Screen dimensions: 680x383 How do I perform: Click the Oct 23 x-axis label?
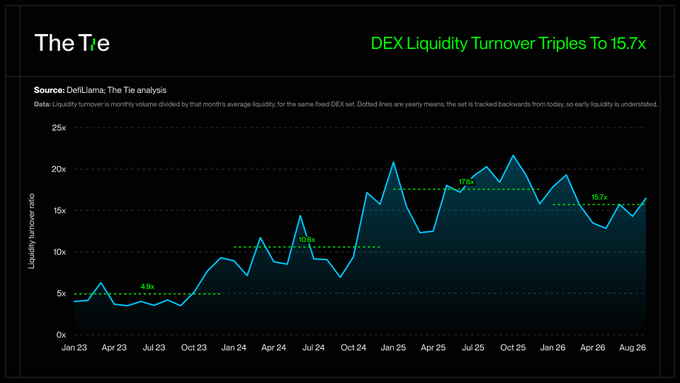(194, 348)
